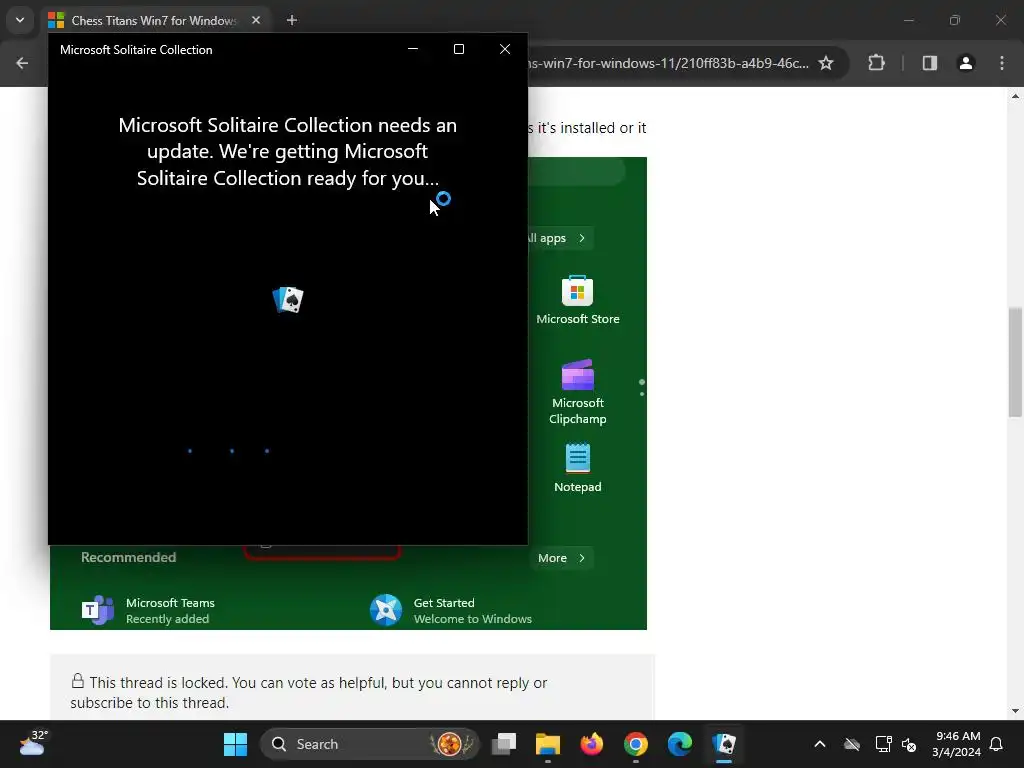Click the Microsoft Teams recommended item
The image size is (1024, 768).
tap(149, 610)
